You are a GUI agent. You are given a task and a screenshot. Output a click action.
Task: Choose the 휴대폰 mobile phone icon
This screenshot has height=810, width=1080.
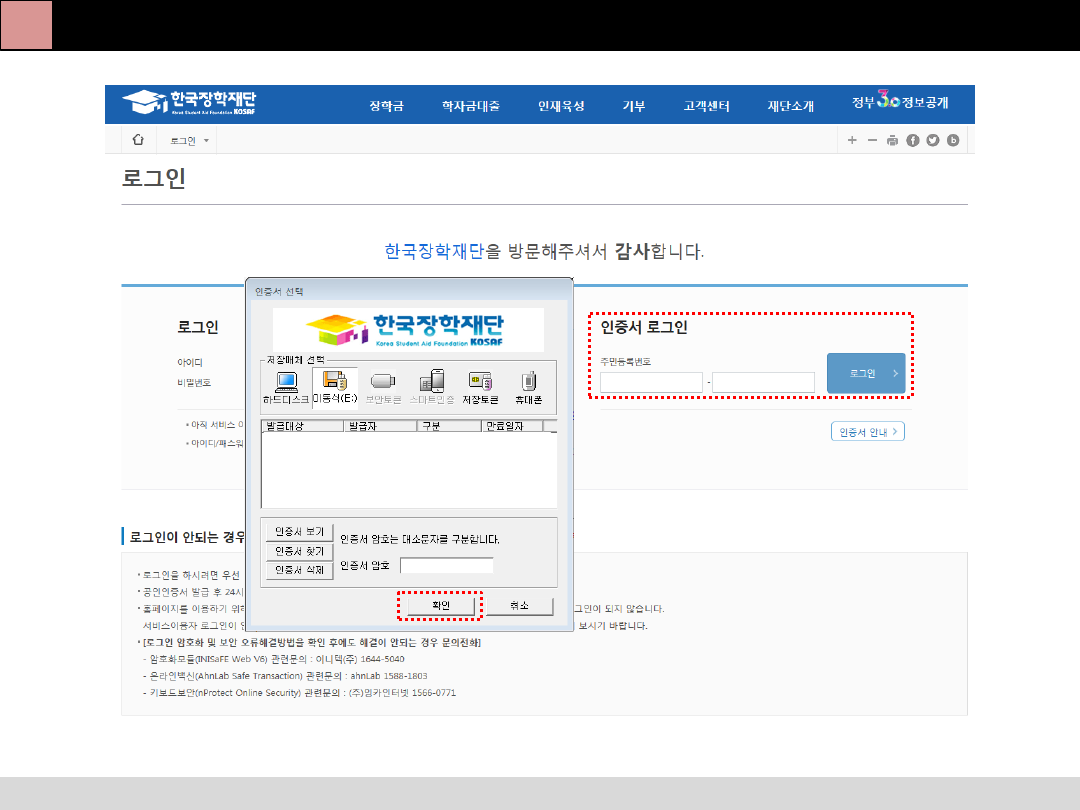point(529,387)
